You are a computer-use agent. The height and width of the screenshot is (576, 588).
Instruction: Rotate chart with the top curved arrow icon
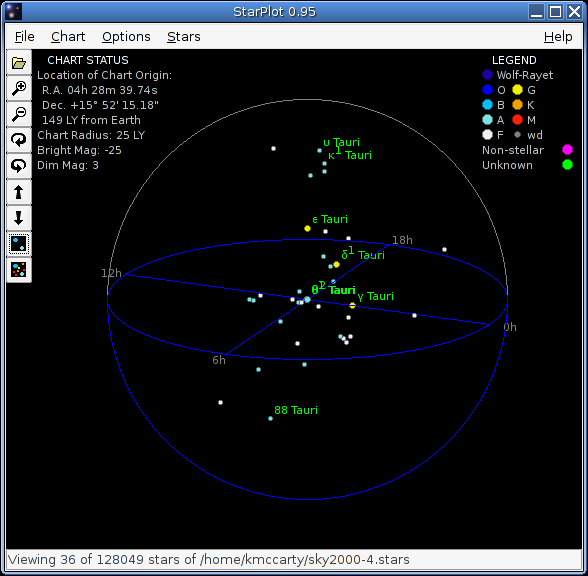19,140
